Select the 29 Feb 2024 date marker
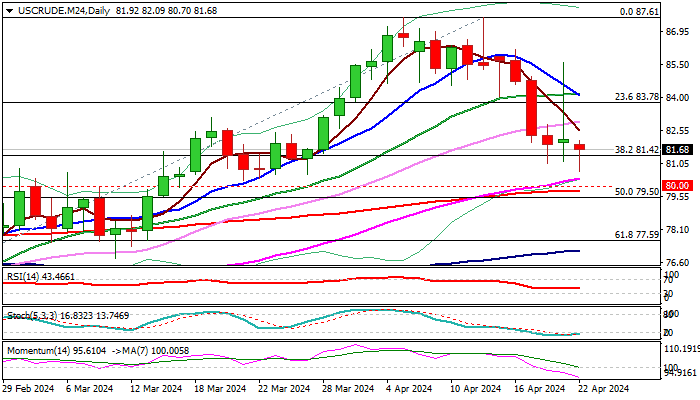This screenshot has height=400, width=700. tap(29, 389)
